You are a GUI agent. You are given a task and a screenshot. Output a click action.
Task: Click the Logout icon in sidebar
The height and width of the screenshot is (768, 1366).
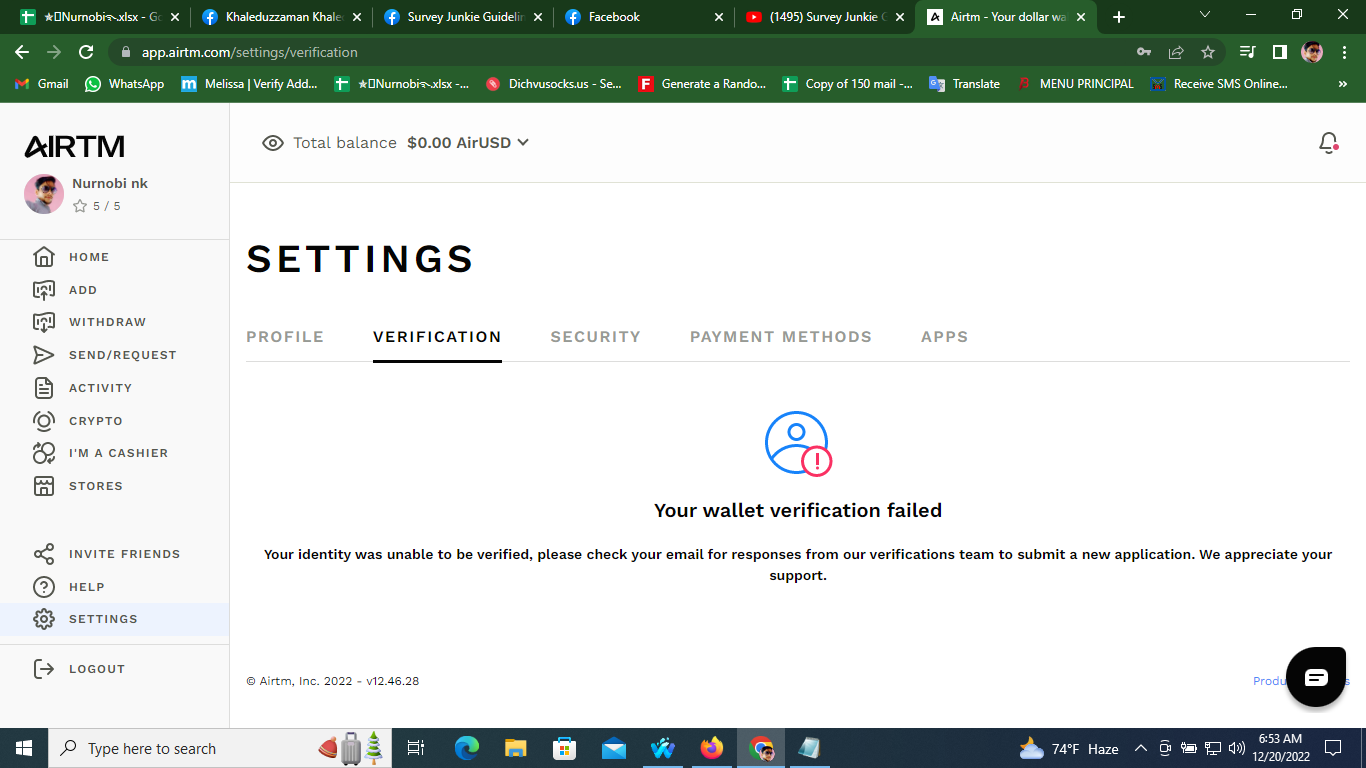point(44,669)
